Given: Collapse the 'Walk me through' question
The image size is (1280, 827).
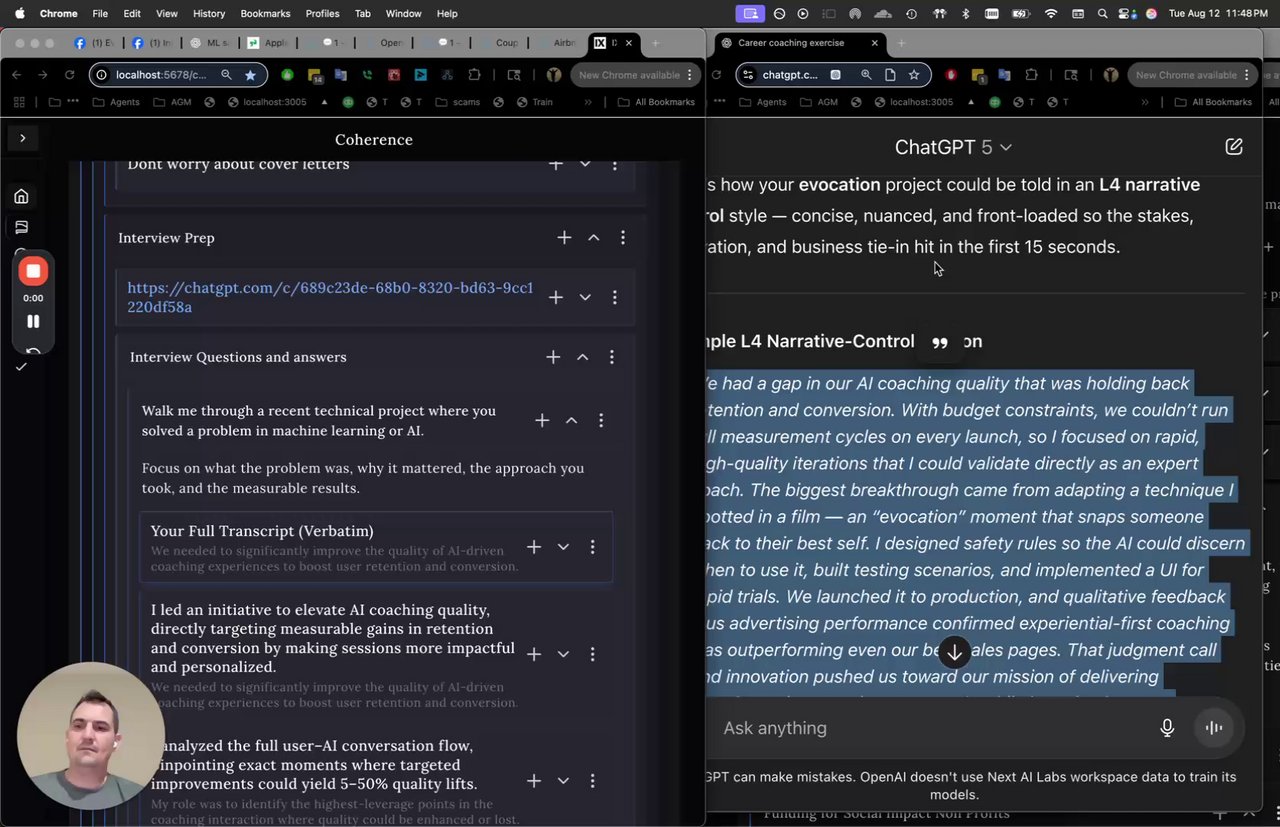Looking at the screenshot, I should [x=571, y=421].
